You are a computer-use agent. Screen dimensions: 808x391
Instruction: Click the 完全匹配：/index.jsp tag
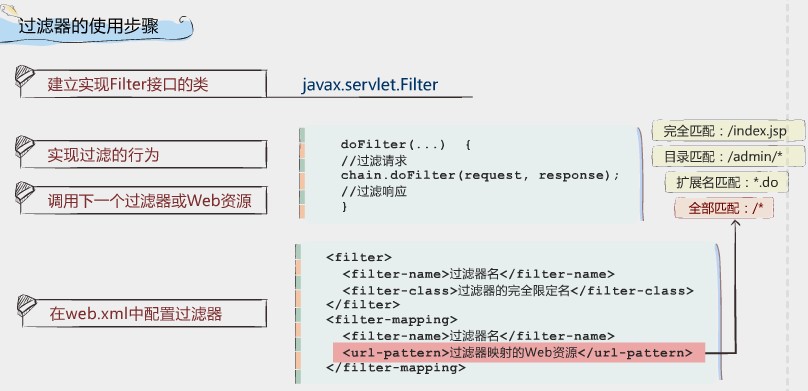click(x=728, y=131)
